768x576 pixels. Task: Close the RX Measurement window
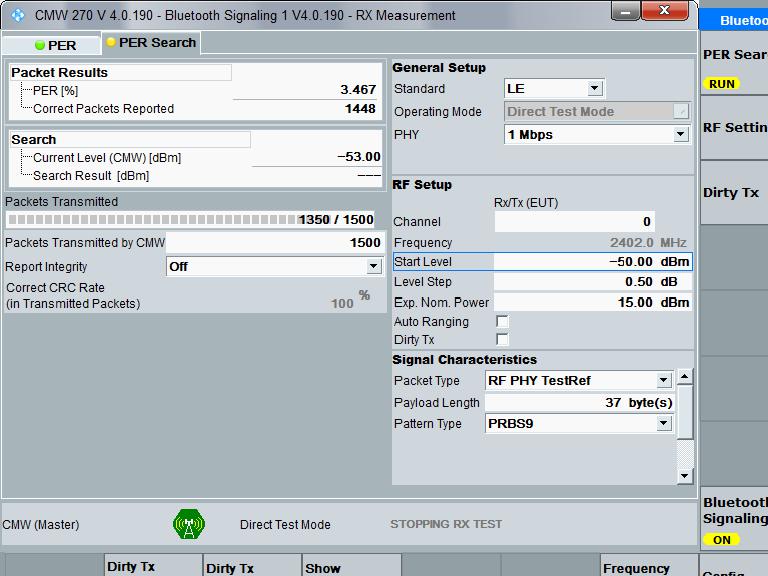665,11
